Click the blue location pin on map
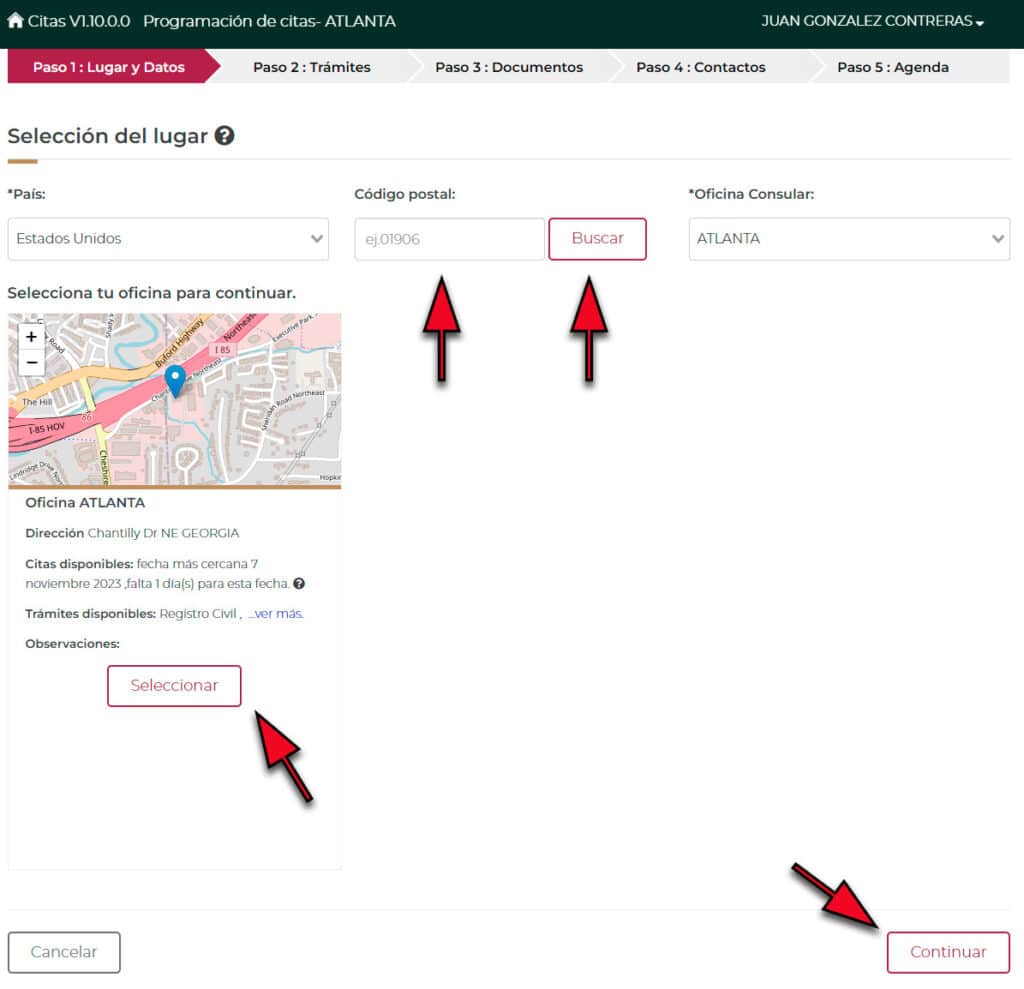The image size is (1024, 989). (x=175, y=380)
